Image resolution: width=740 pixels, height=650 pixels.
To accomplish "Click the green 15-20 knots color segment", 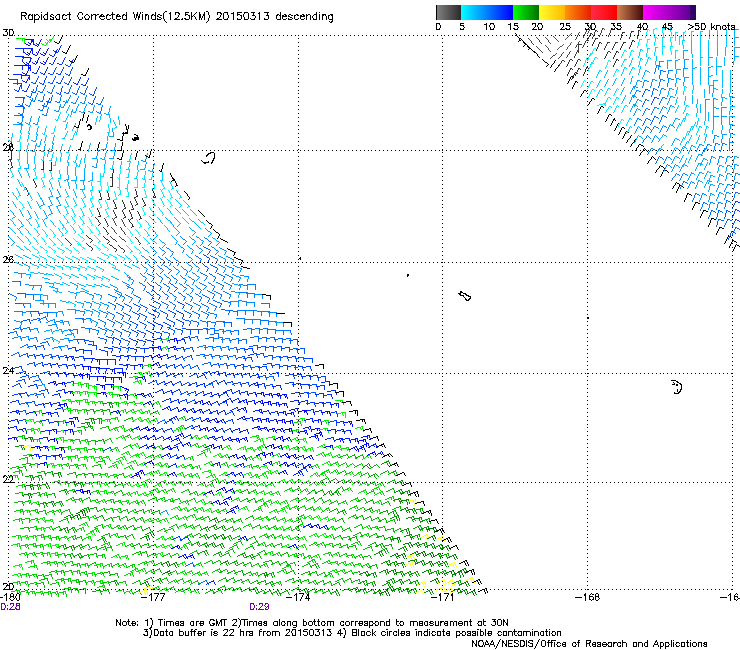I will point(526,12).
